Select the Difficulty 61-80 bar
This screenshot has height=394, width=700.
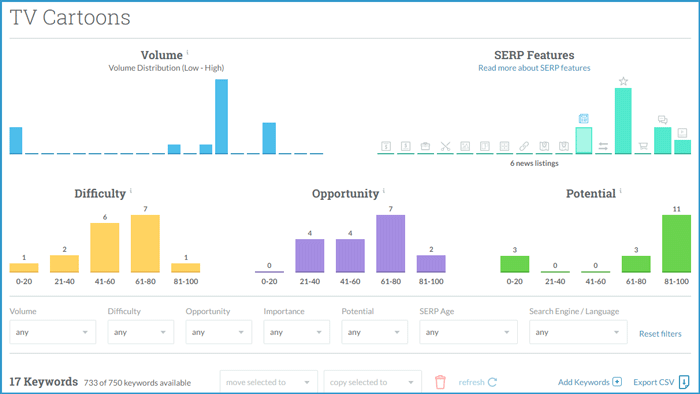145,244
